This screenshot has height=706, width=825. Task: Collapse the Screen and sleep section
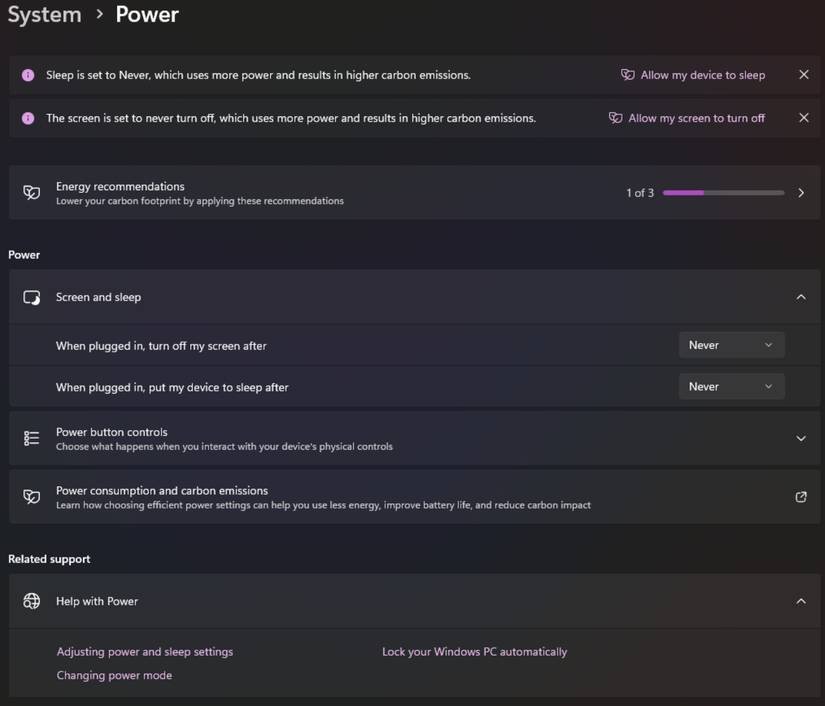[x=800, y=297]
